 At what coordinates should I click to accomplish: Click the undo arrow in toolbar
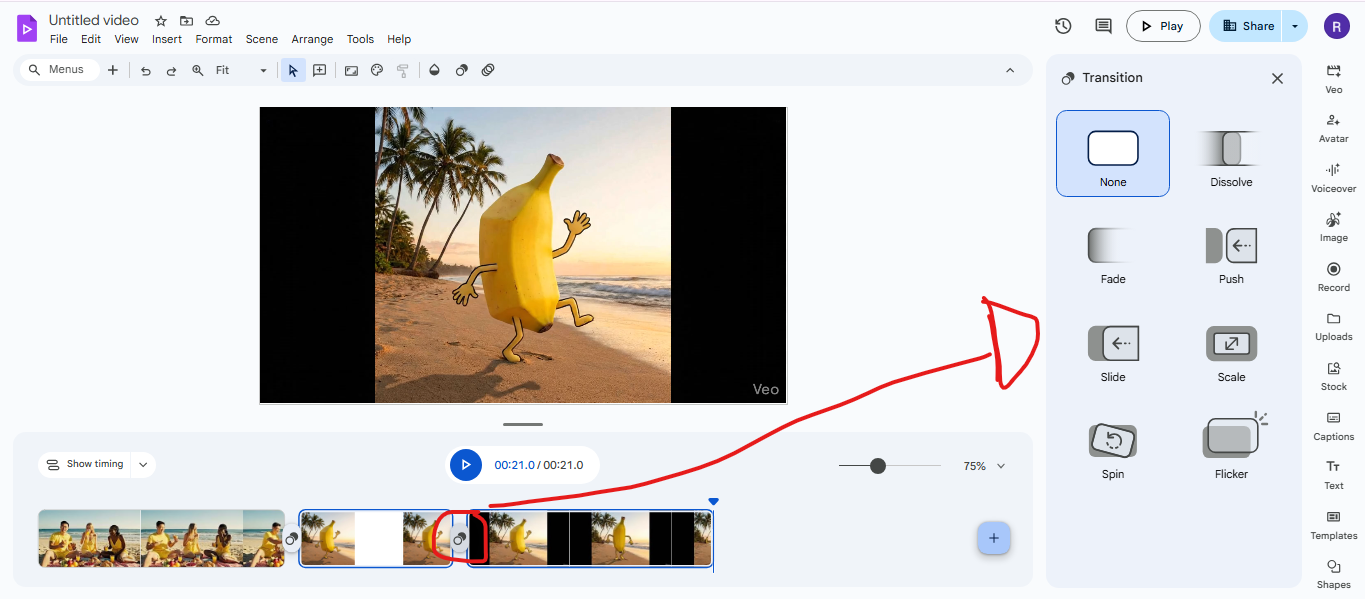(x=146, y=71)
